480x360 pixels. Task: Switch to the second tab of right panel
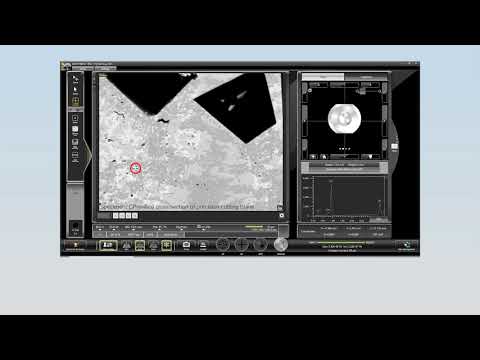tap(366, 77)
